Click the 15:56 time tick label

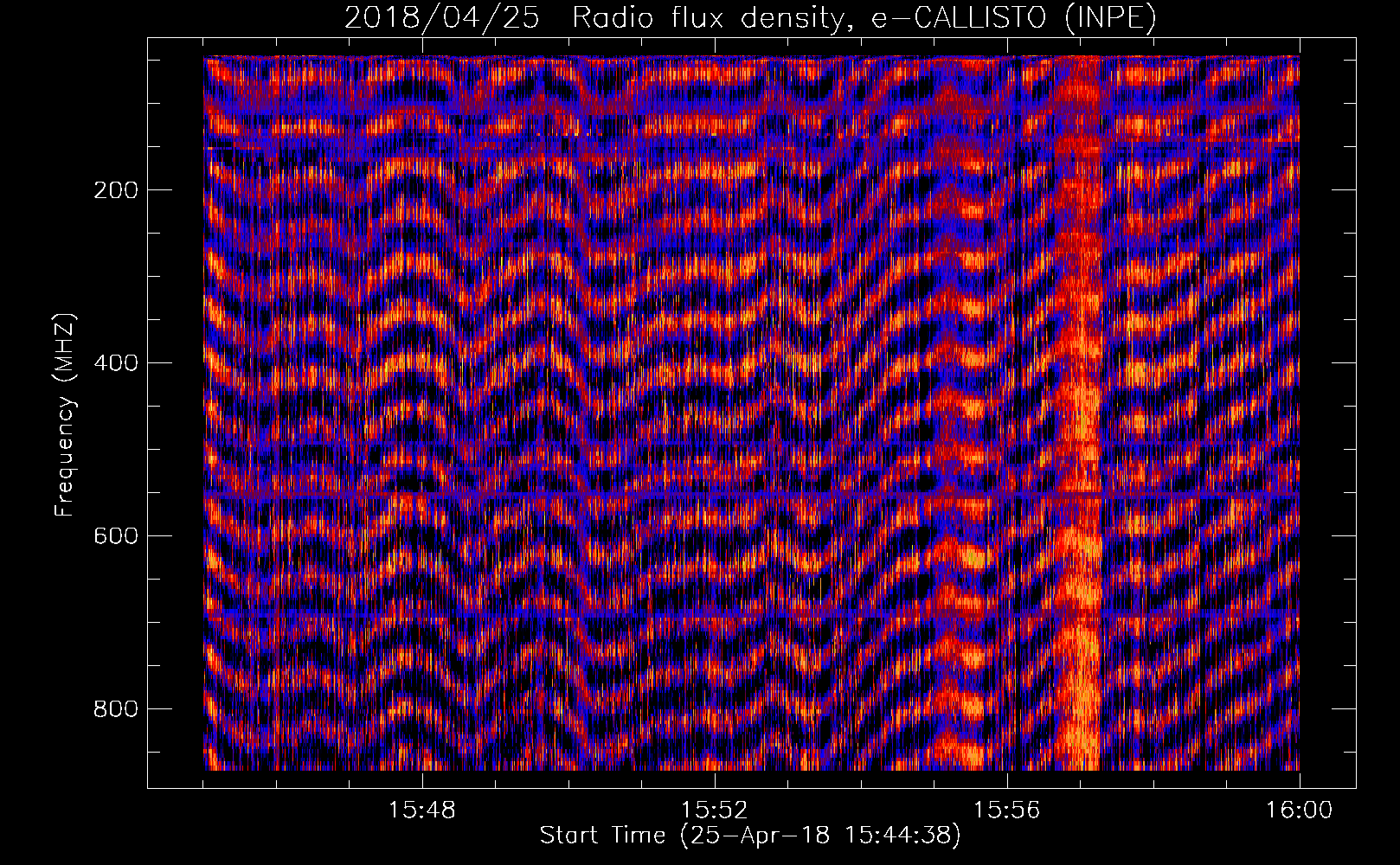1007,811
